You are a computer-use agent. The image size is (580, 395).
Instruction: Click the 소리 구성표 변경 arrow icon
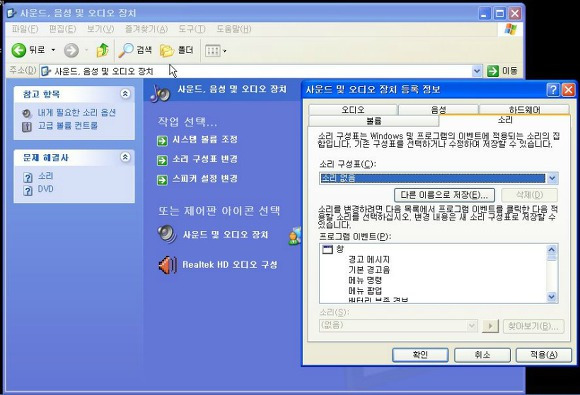(162, 160)
